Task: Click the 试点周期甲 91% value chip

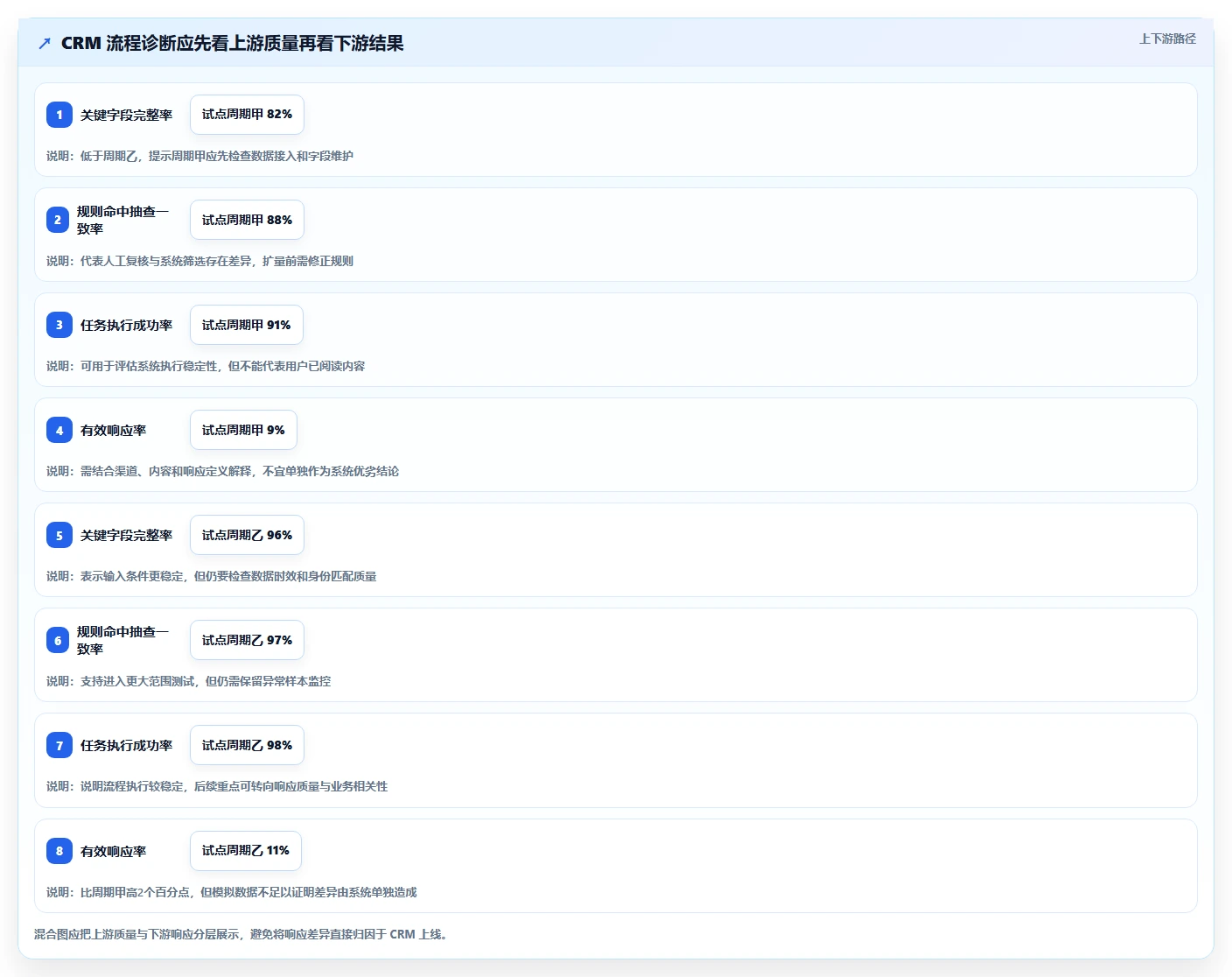Action: 246,325
